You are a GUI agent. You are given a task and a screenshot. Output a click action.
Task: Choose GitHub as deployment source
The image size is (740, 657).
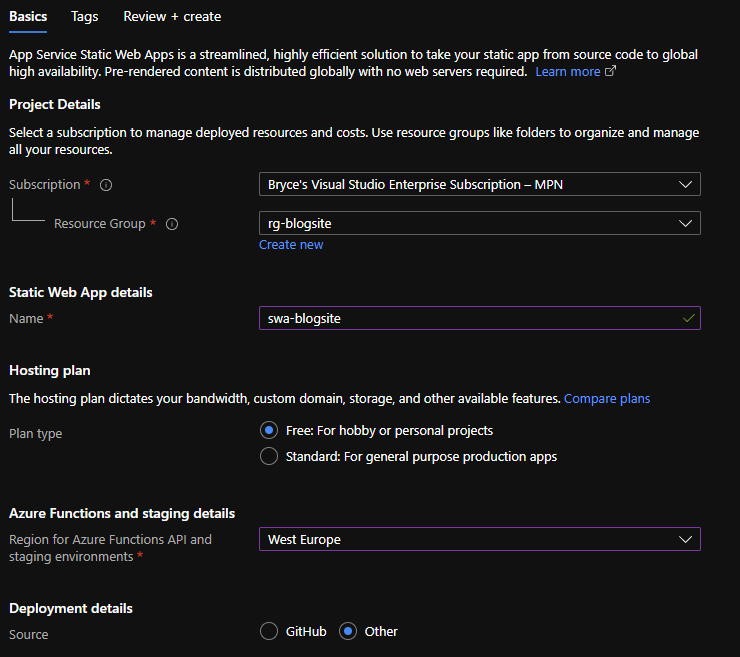point(268,631)
